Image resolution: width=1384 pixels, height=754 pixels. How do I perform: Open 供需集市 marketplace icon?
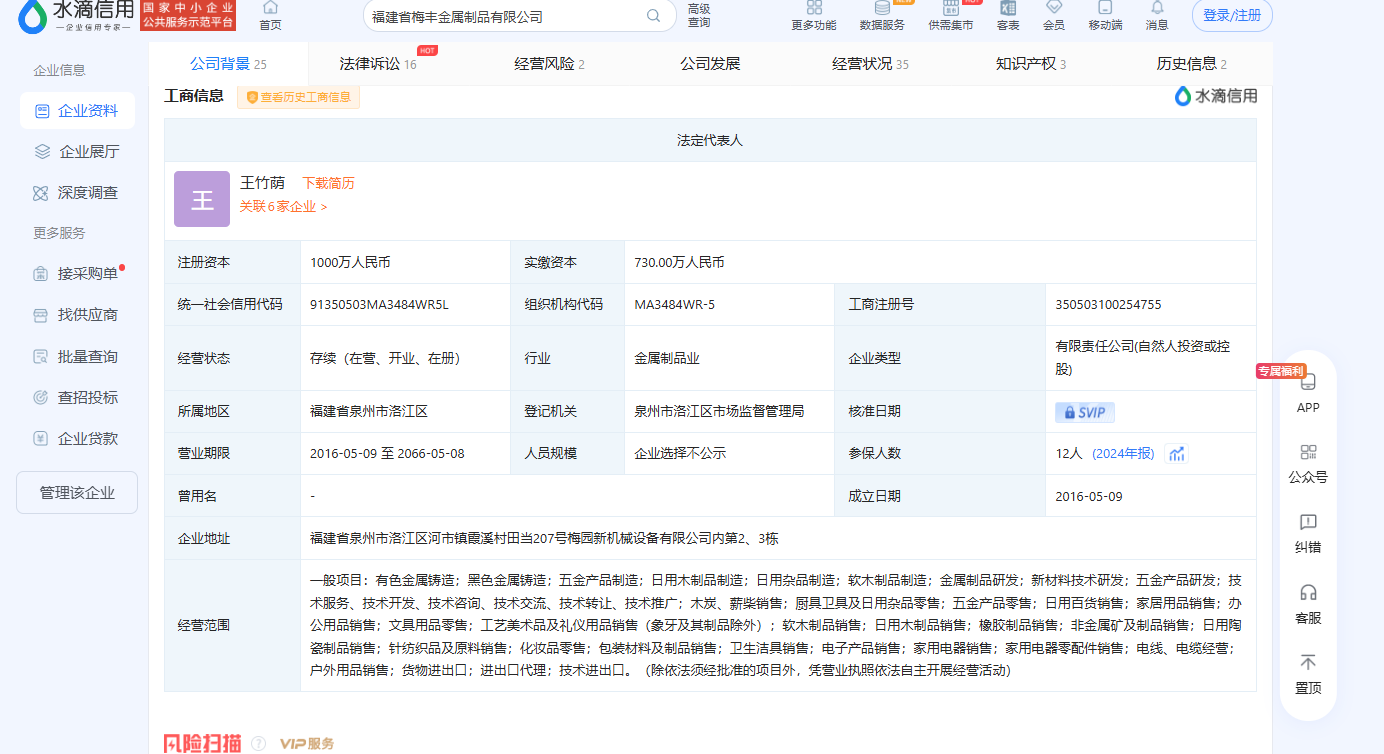[950, 9]
